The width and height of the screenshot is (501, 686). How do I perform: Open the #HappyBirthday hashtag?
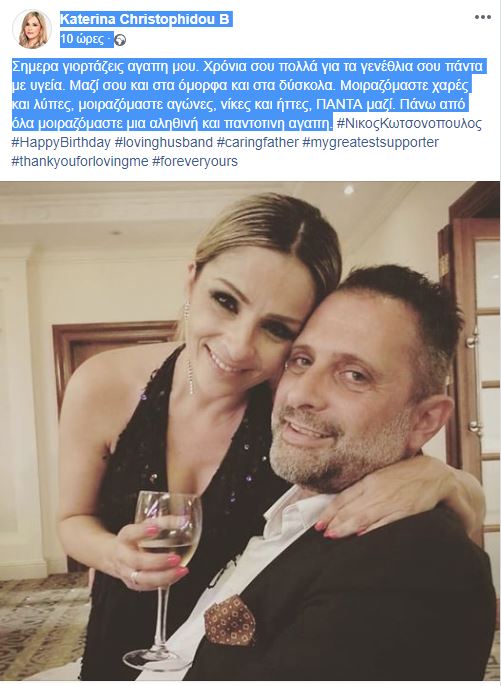tap(61, 143)
